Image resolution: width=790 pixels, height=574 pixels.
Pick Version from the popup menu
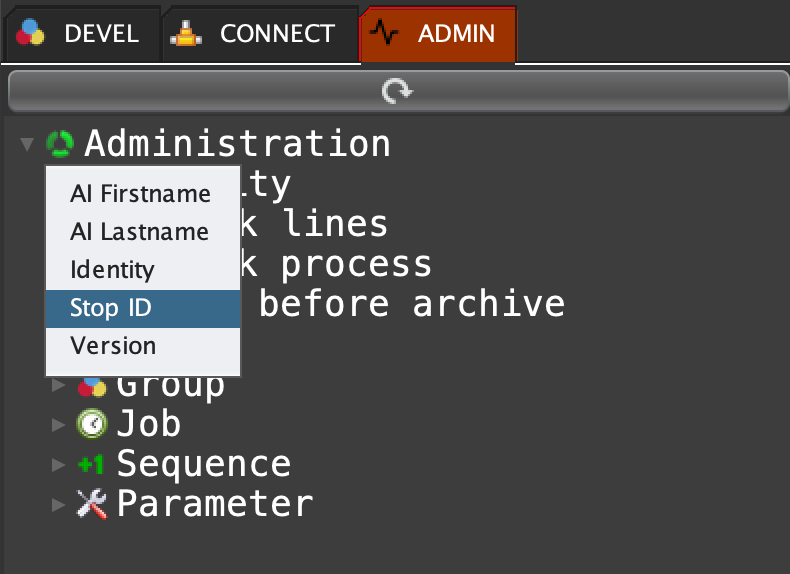click(113, 346)
